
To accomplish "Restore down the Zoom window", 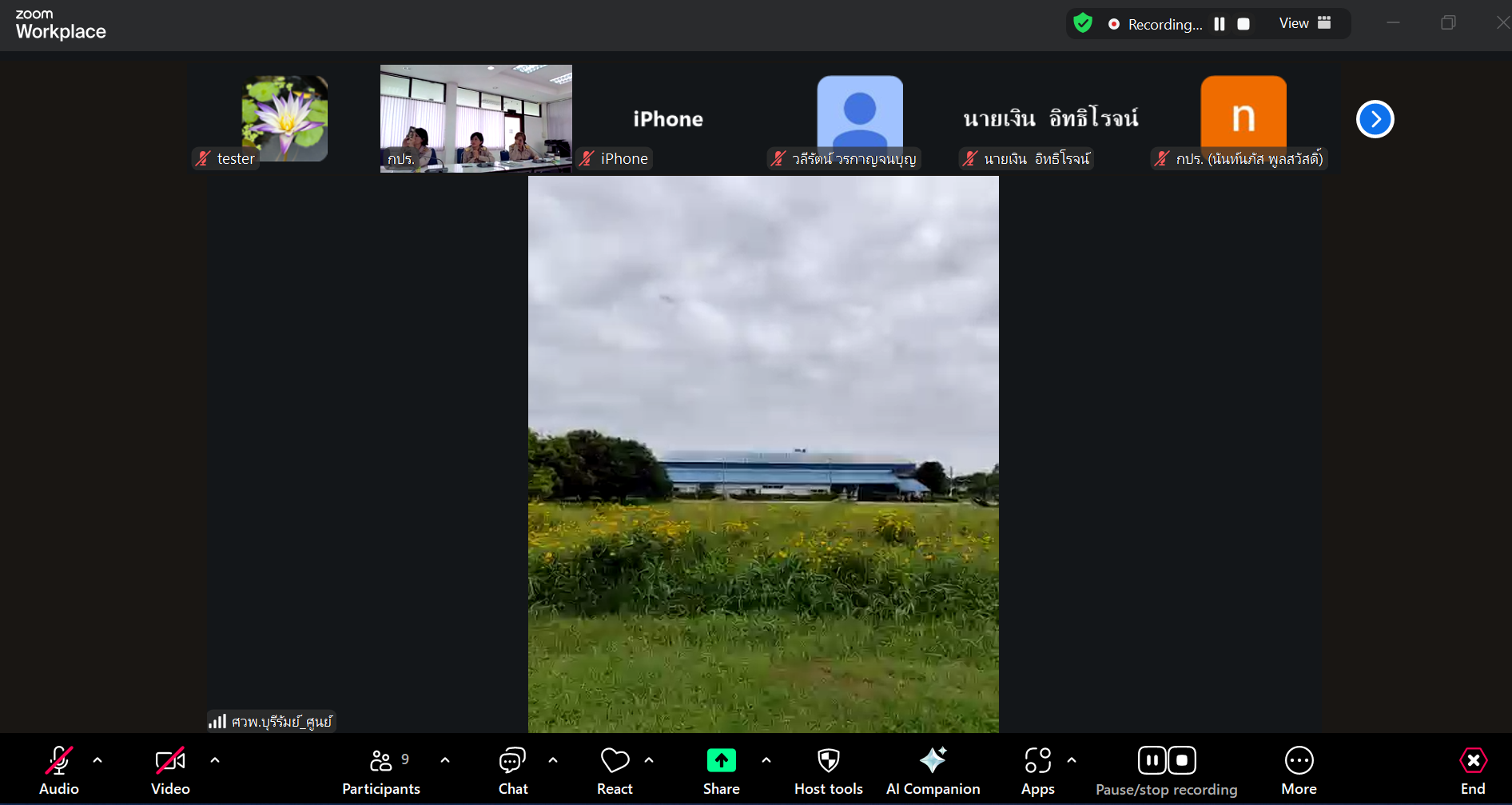I will pyautogui.click(x=1448, y=22).
